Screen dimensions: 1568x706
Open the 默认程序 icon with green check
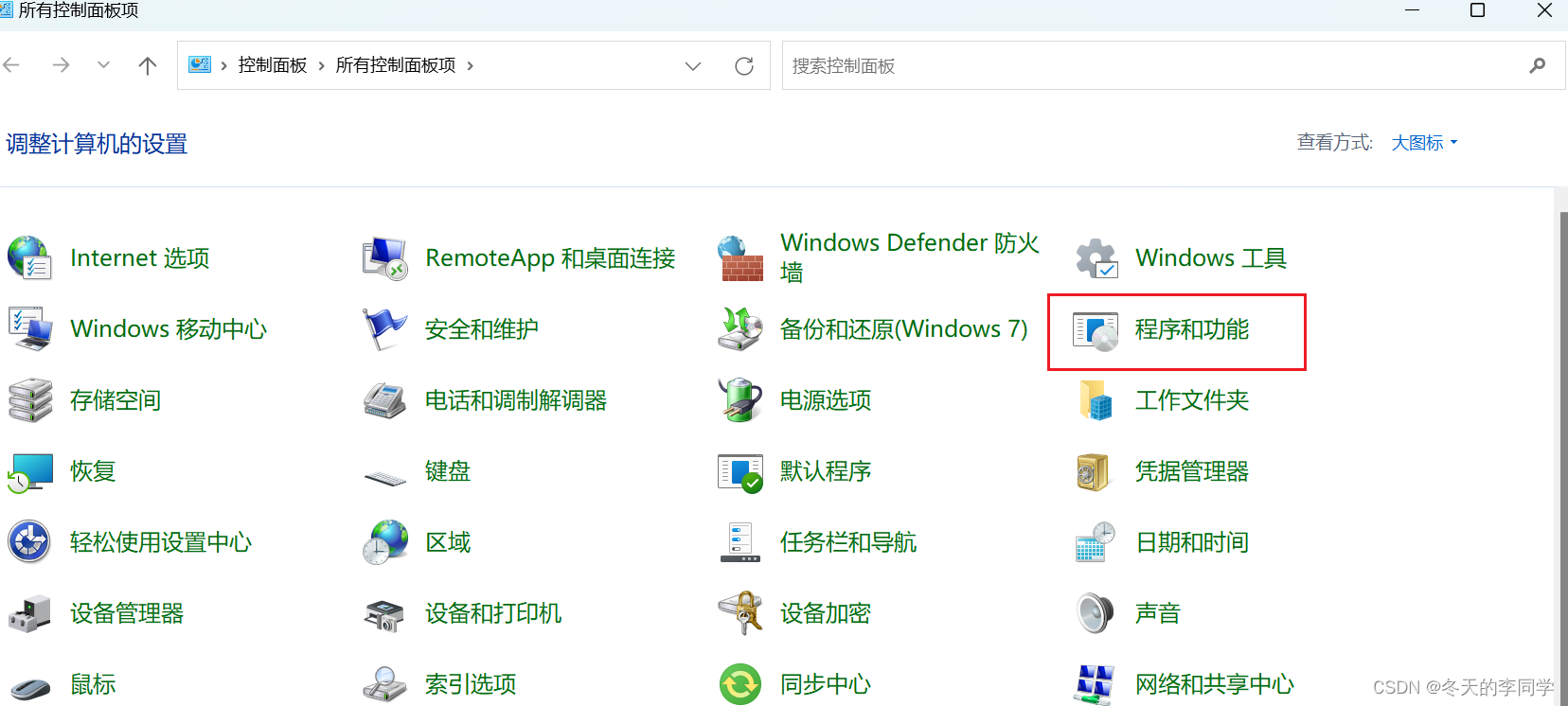(x=740, y=471)
